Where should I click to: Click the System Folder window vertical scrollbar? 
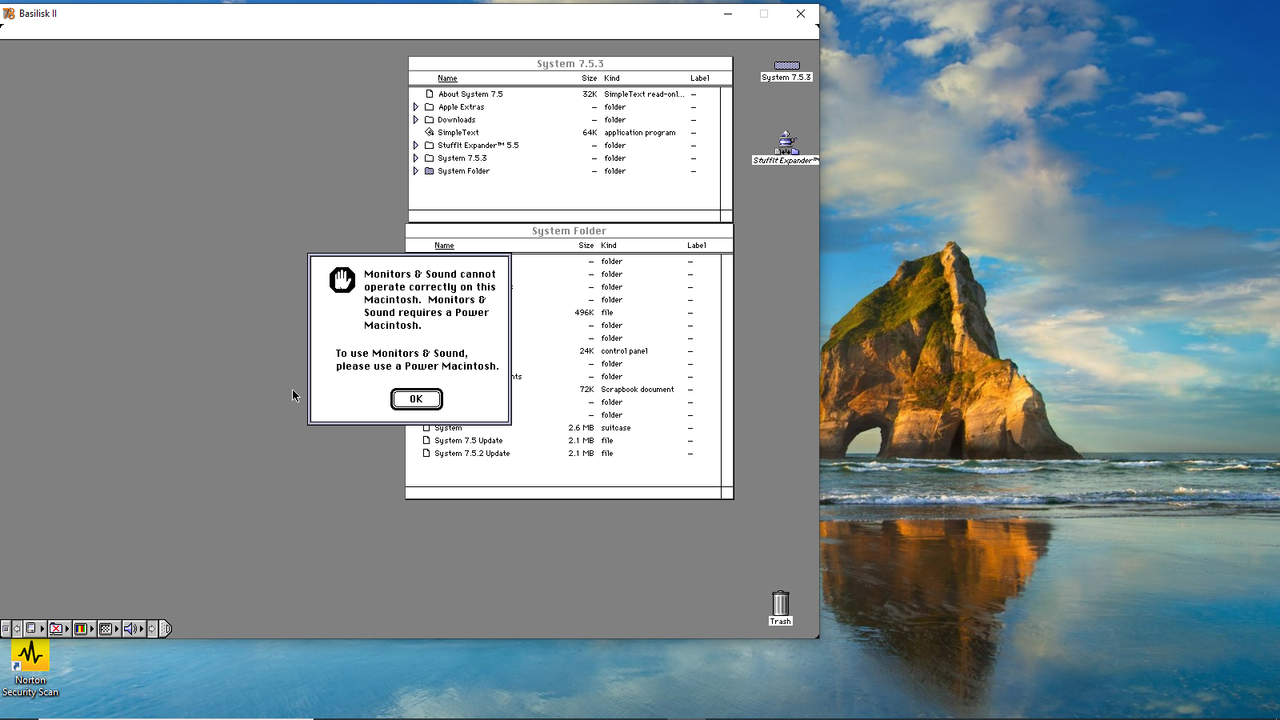(x=727, y=370)
